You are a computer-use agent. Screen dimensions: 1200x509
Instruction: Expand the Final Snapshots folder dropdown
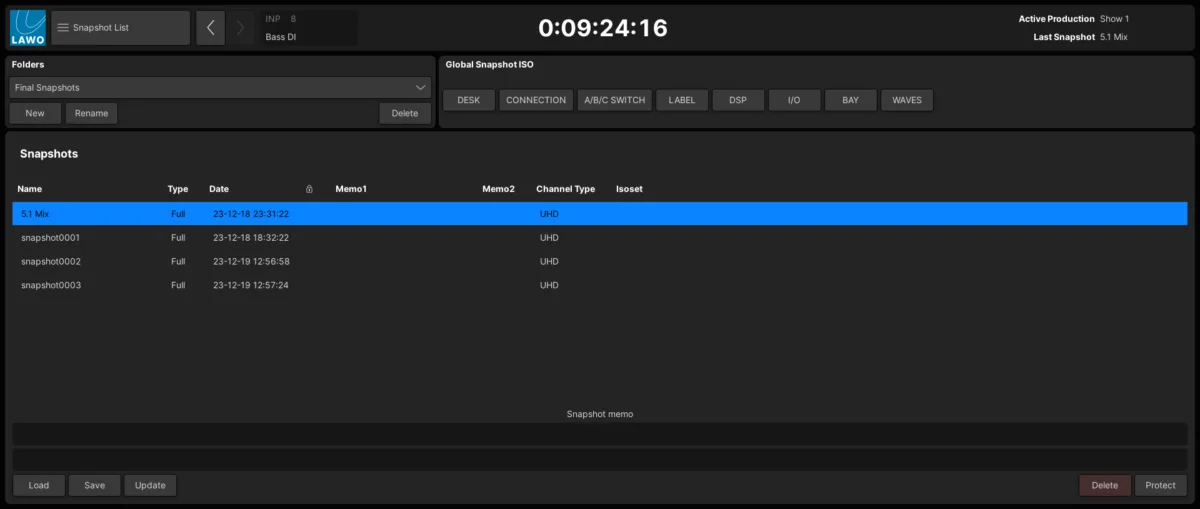point(220,88)
